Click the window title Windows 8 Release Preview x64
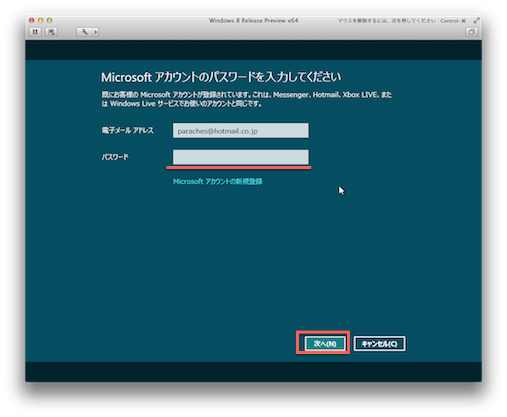The width and height of the screenshot is (507, 417). coord(253,21)
